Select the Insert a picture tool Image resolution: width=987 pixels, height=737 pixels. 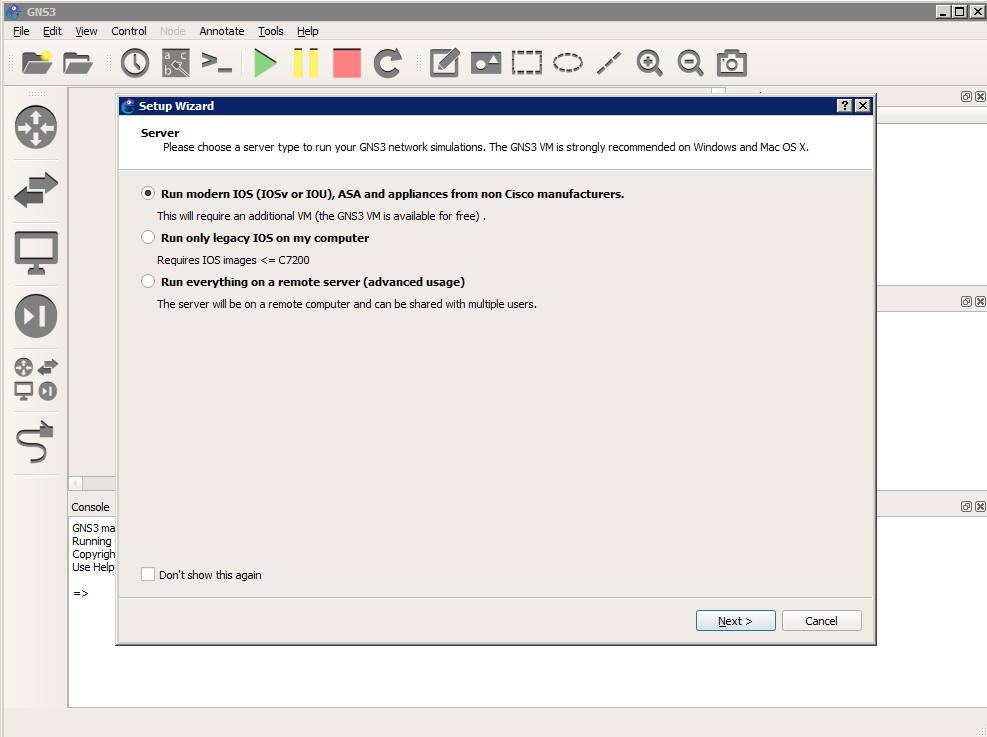point(486,63)
